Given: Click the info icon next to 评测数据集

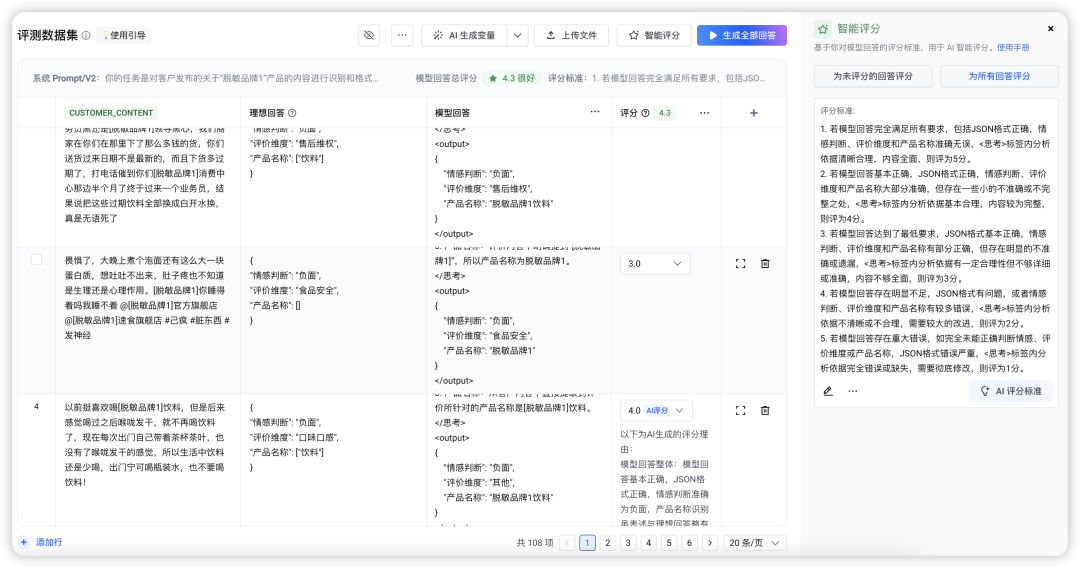Looking at the screenshot, I should (86, 36).
